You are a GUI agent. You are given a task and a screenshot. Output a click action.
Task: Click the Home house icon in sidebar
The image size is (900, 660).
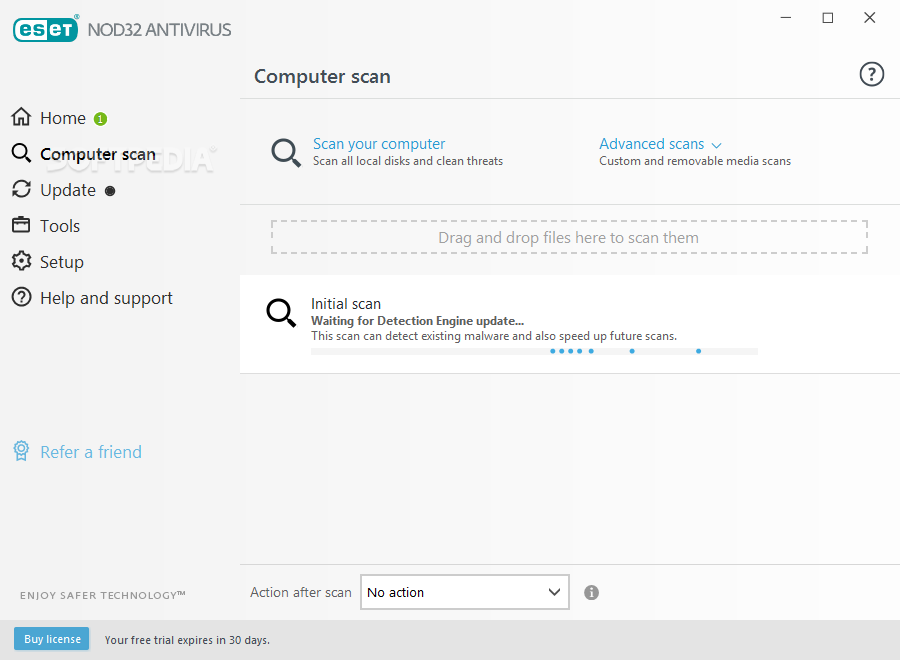tap(21, 117)
